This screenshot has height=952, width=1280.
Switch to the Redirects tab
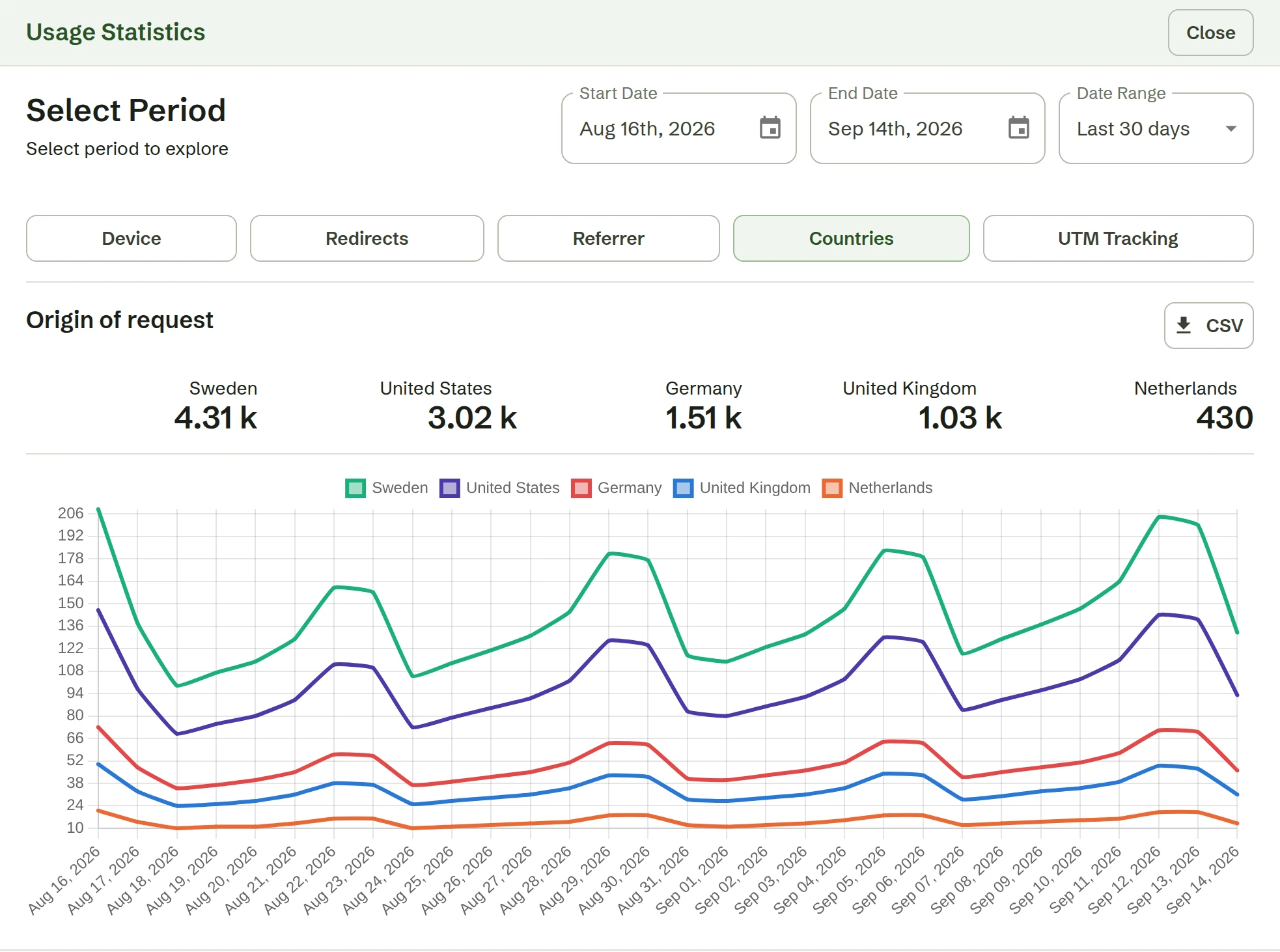[x=367, y=238]
